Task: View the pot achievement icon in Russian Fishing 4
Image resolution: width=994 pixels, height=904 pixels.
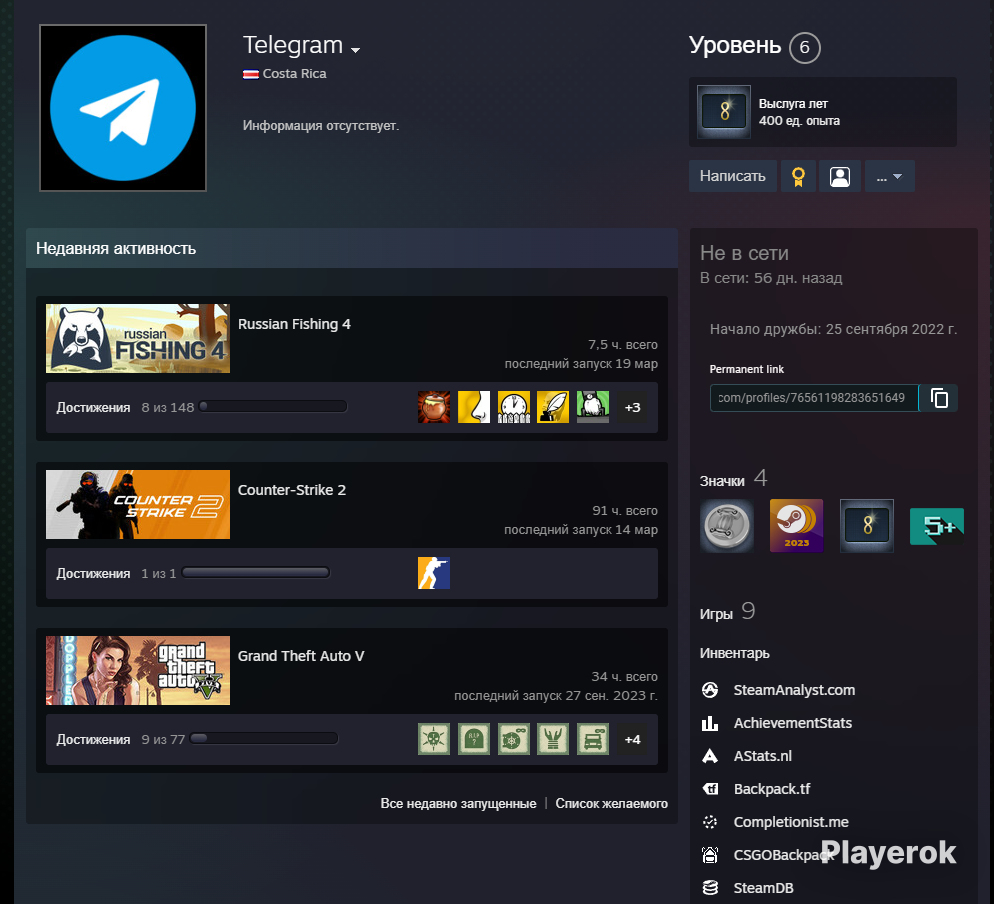Action: (434, 407)
